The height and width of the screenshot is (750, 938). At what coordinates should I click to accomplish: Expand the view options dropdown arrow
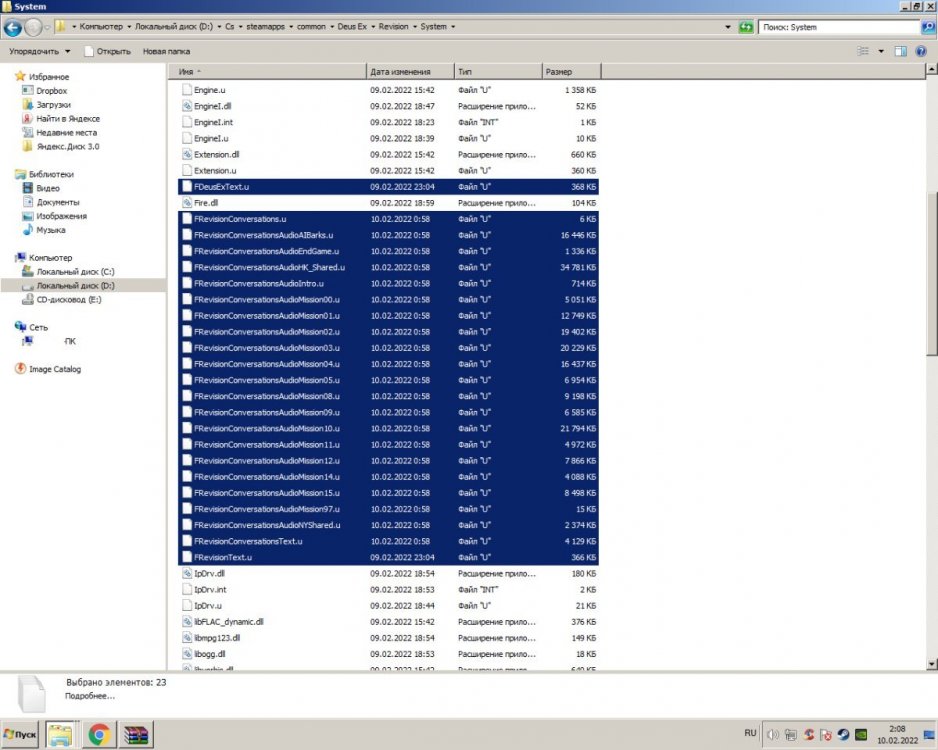point(881,51)
